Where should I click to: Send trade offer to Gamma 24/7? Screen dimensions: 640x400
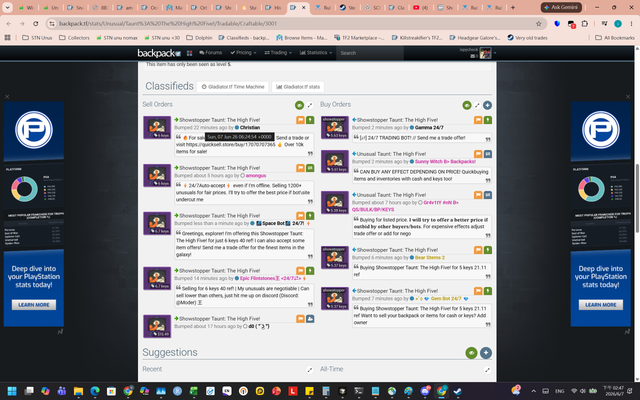tap(488, 120)
